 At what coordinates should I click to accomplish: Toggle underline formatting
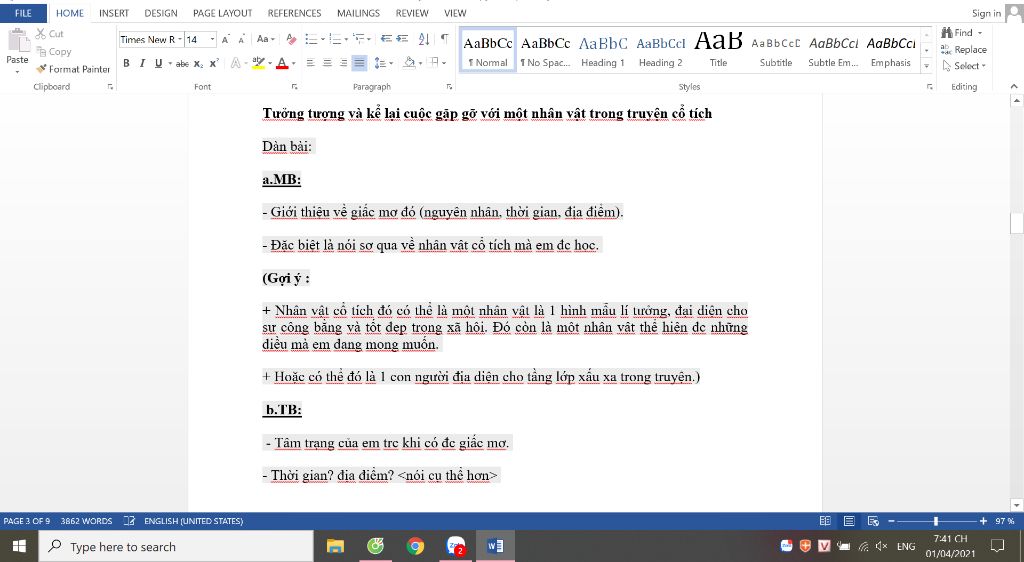tap(158, 63)
